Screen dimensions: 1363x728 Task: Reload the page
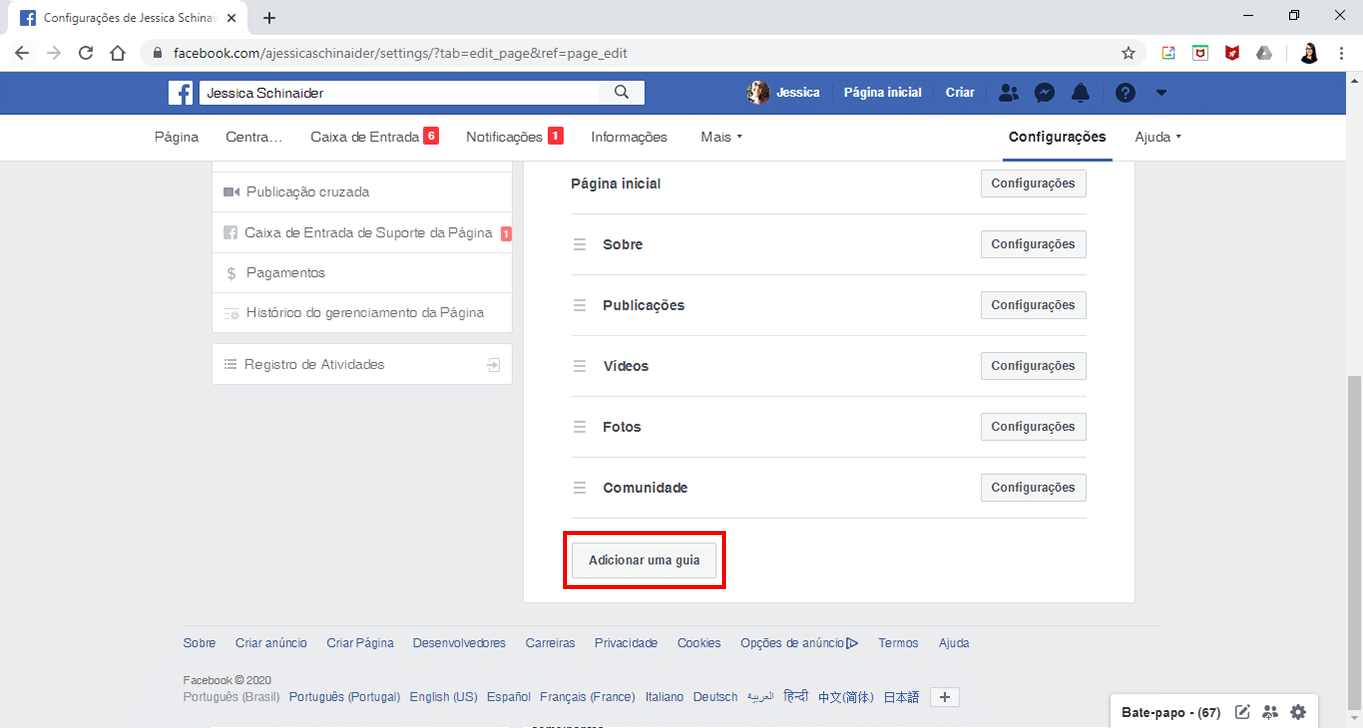click(86, 53)
